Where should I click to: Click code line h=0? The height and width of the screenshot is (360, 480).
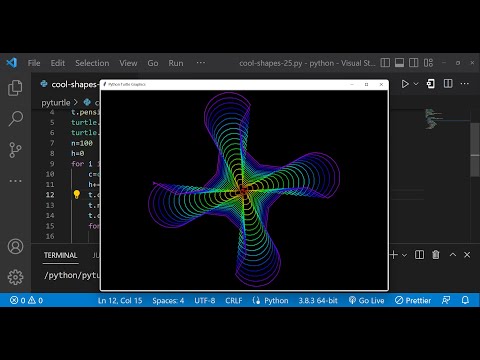[x=78, y=153]
